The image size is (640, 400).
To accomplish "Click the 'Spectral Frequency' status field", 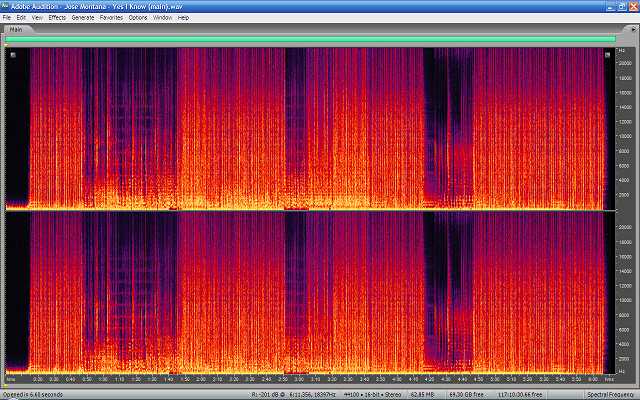I will (x=611, y=395).
